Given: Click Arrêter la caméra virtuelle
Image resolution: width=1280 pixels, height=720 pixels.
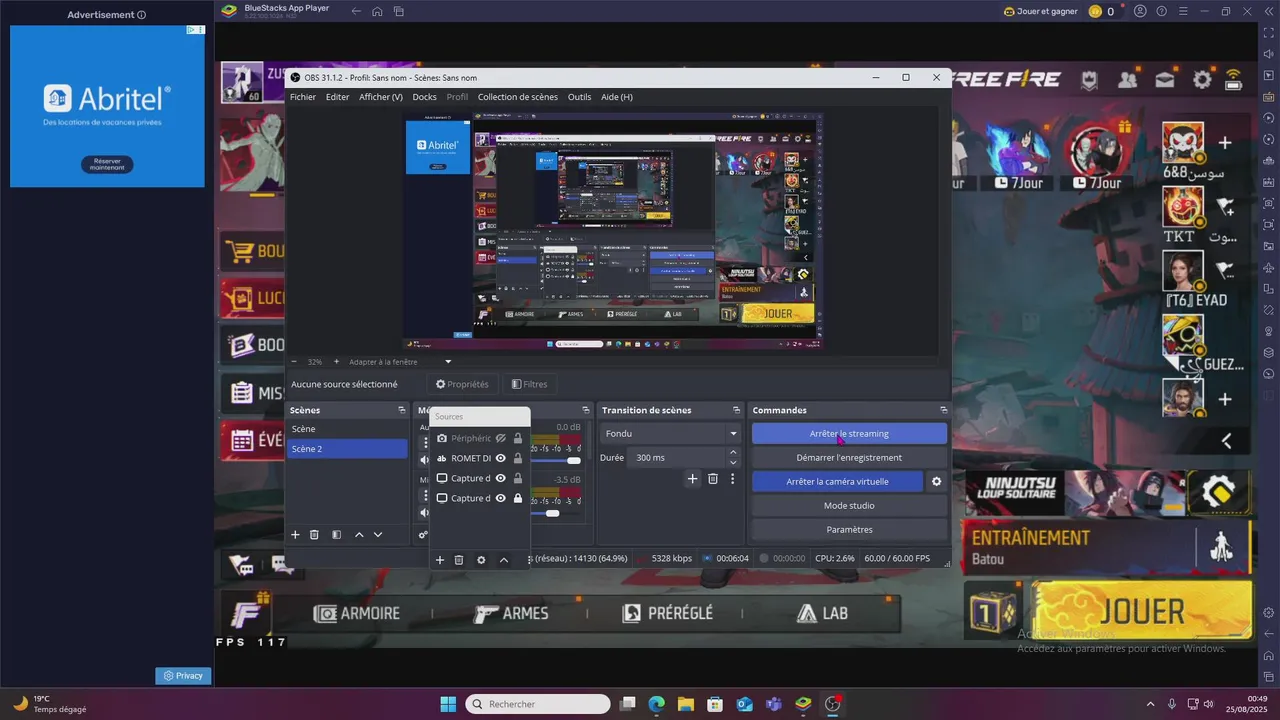Looking at the screenshot, I should (837, 481).
